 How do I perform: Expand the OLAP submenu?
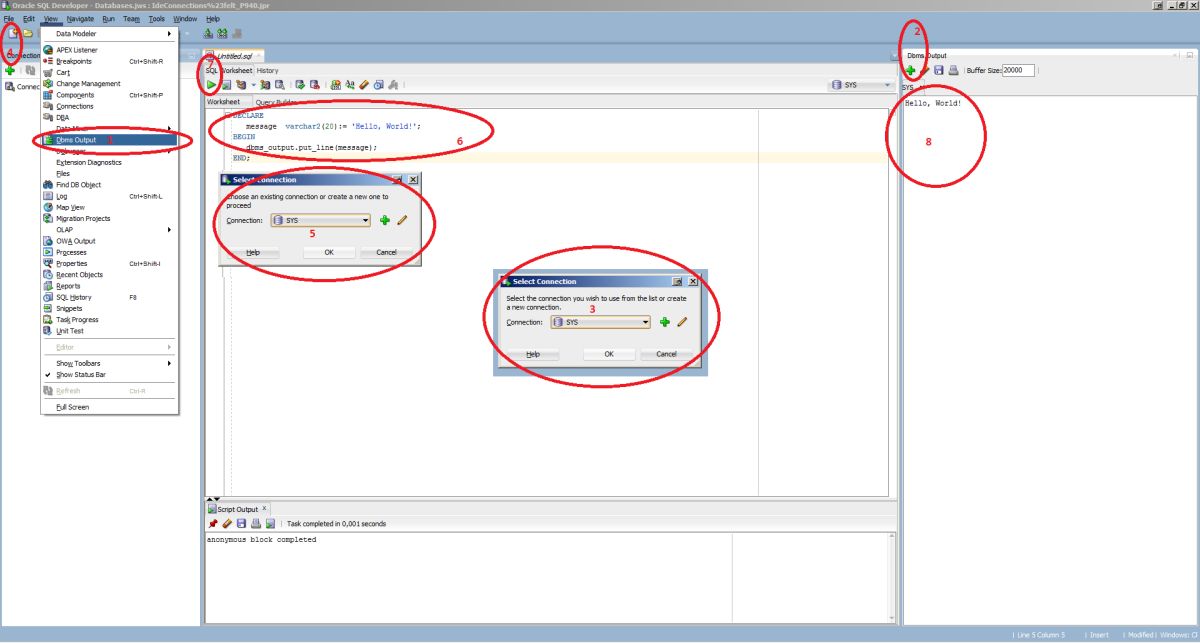[x=109, y=230]
